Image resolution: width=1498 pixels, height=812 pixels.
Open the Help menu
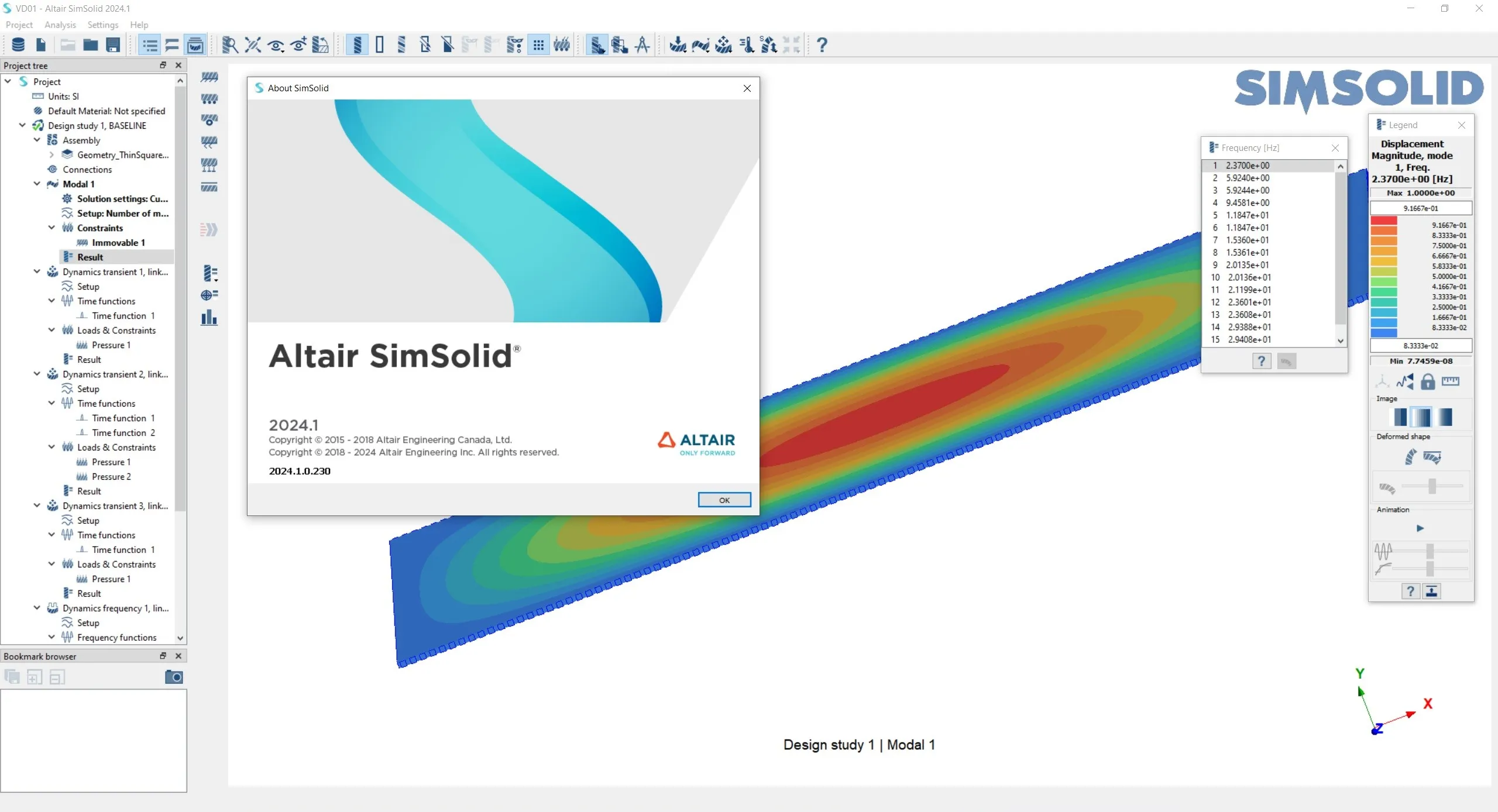tap(139, 25)
